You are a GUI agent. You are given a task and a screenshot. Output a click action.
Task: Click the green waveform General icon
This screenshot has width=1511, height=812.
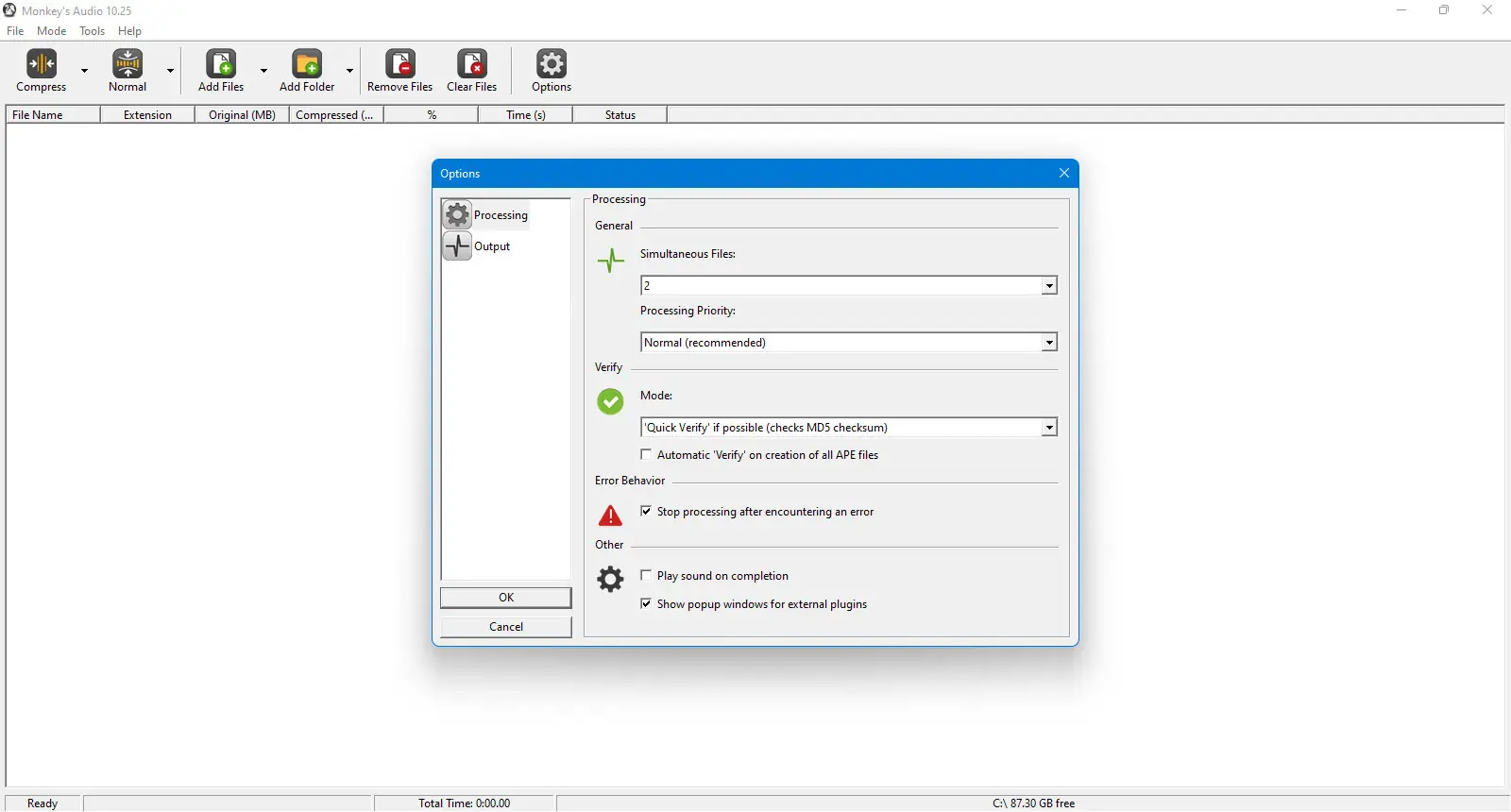coord(611,260)
